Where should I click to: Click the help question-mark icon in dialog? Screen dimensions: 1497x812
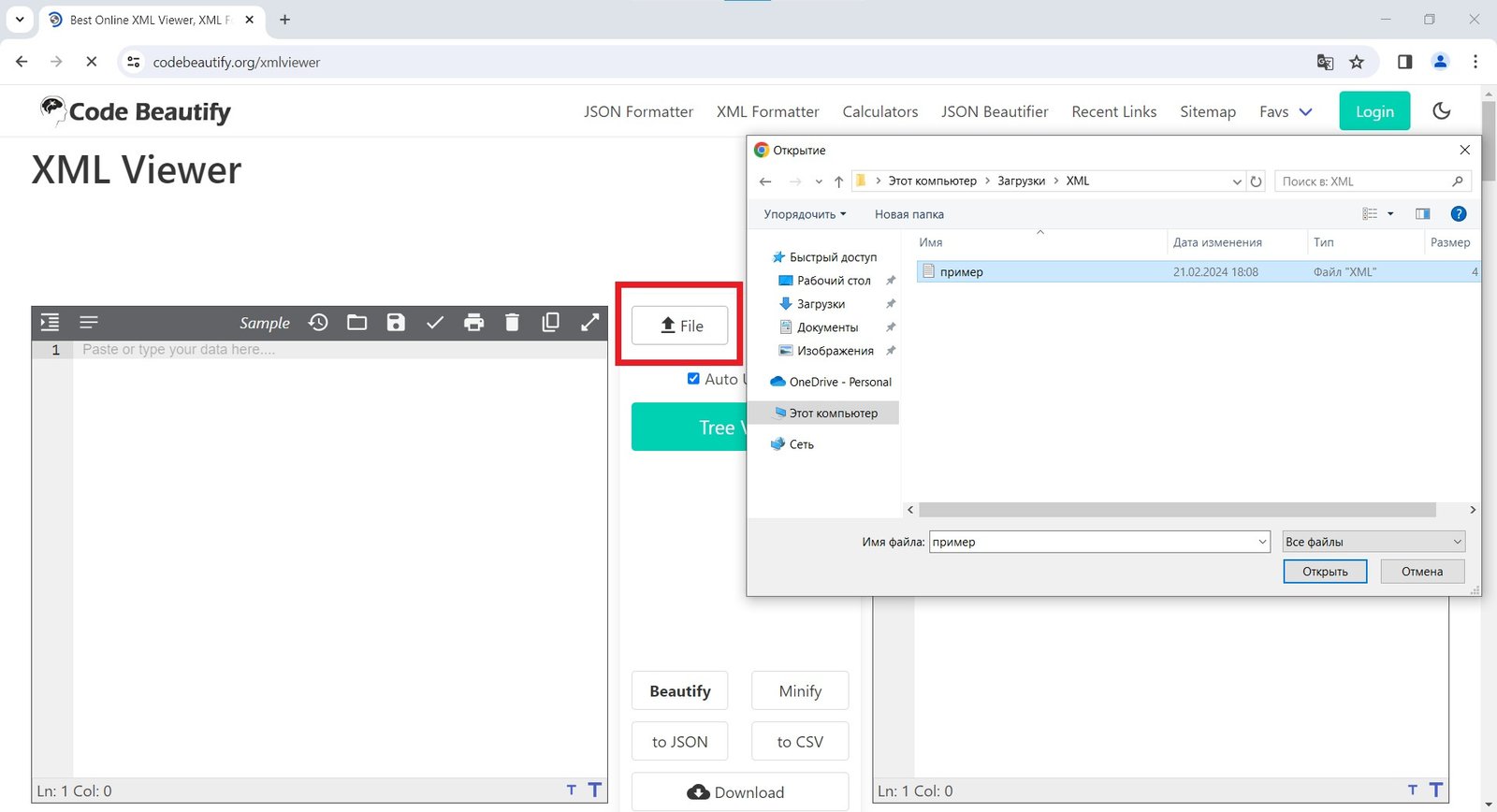click(x=1458, y=214)
